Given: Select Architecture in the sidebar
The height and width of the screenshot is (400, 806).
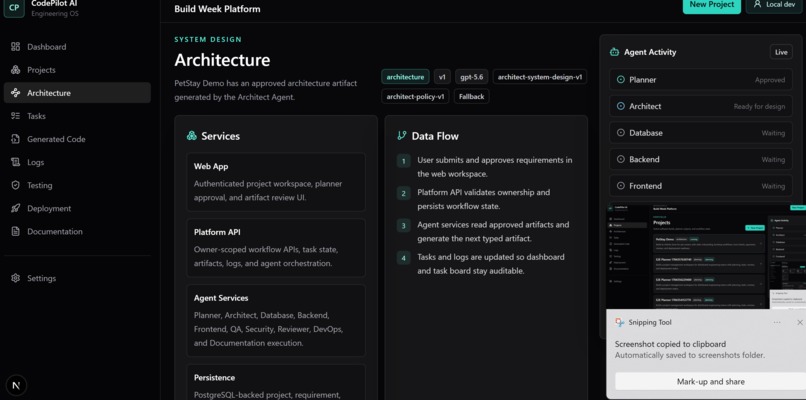Looking at the screenshot, I should [77, 93].
